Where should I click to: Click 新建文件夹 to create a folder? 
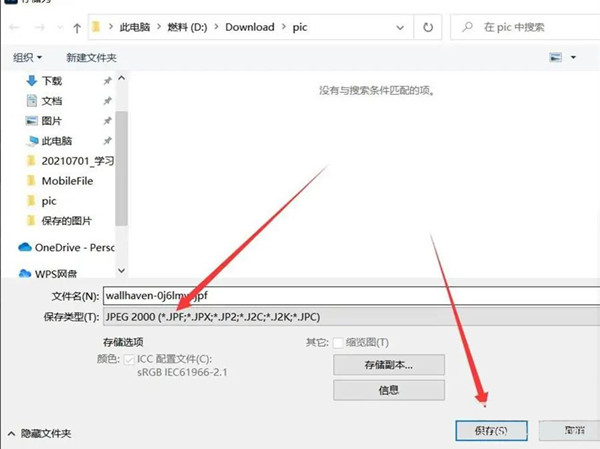coord(91,58)
